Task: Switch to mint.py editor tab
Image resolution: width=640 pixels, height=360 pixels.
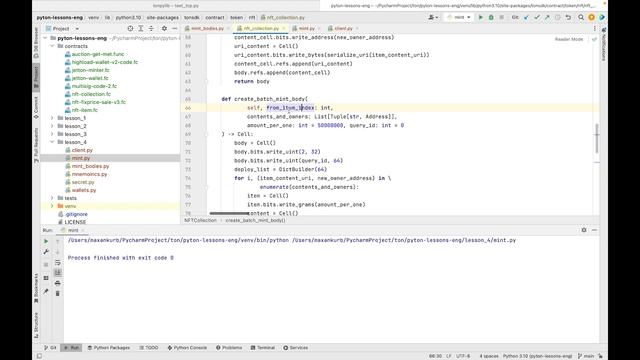Action: [x=306, y=29]
